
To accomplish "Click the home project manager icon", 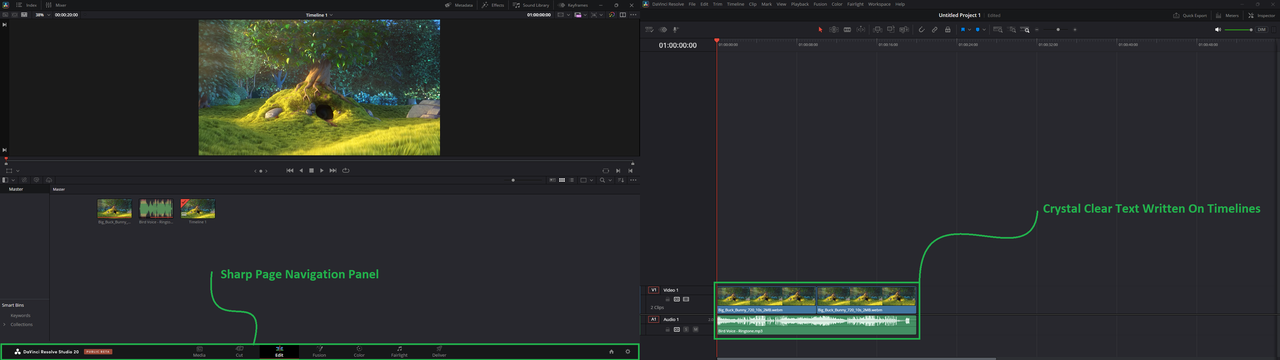I will pos(611,351).
